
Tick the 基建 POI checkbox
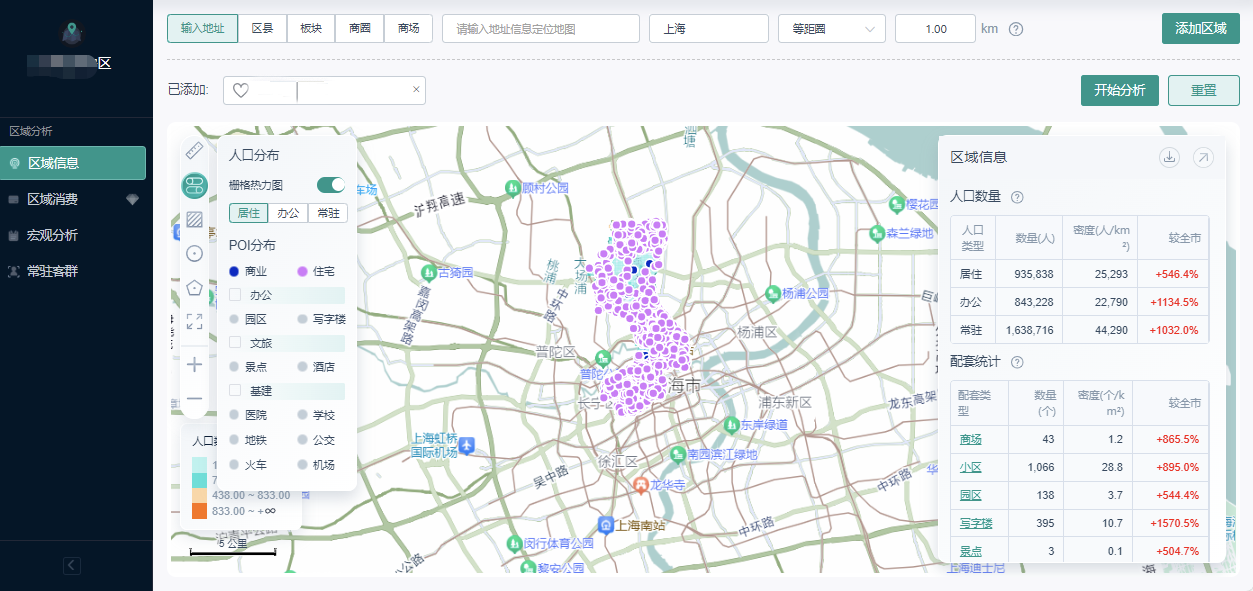coord(235,391)
